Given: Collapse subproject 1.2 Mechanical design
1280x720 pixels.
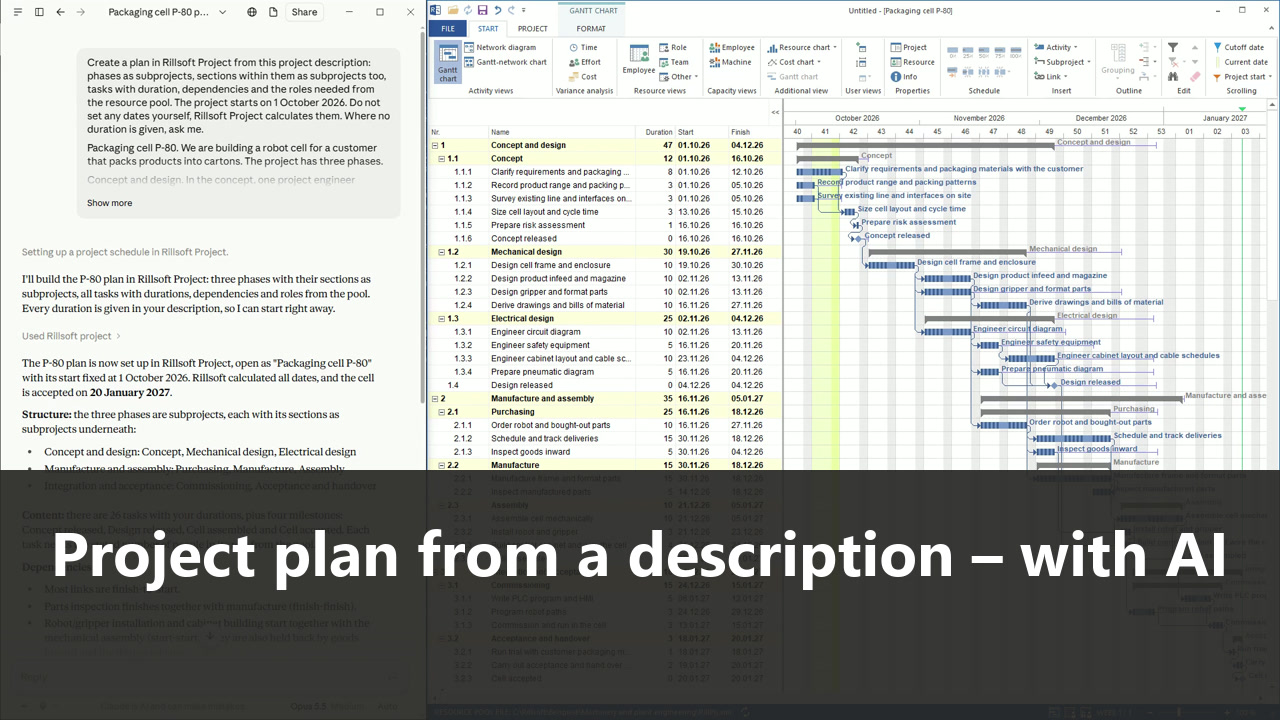Looking at the screenshot, I should point(441,252).
